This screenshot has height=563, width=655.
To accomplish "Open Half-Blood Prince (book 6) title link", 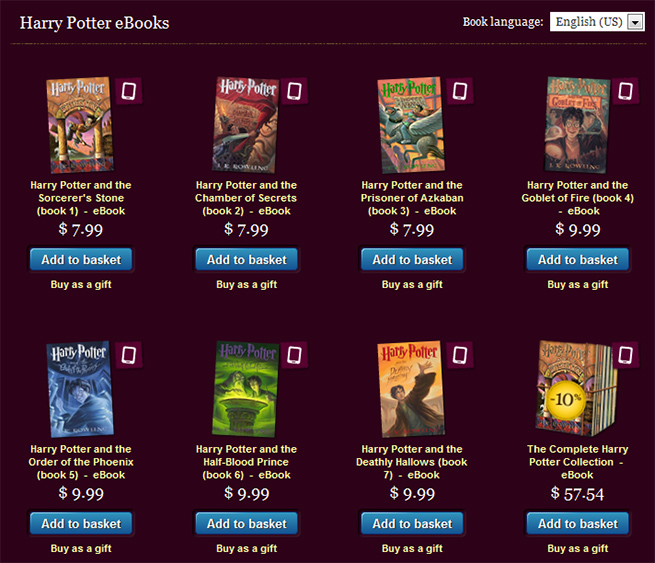I will click(x=246, y=462).
